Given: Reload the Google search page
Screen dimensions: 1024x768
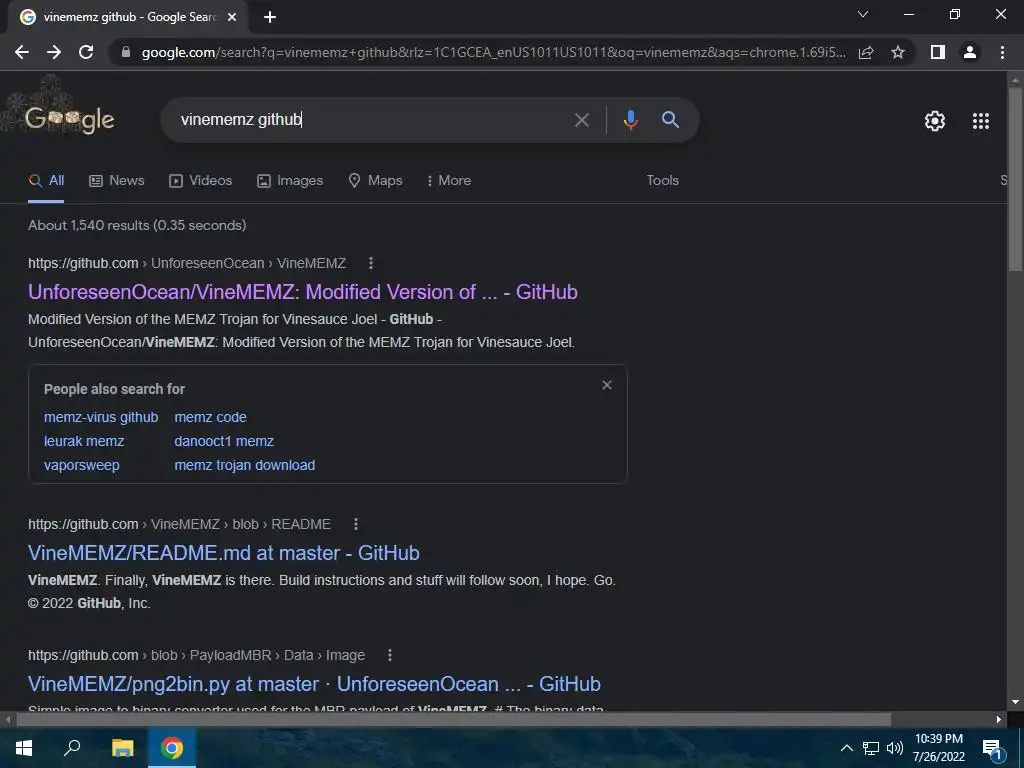Looking at the screenshot, I should [86, 52].
